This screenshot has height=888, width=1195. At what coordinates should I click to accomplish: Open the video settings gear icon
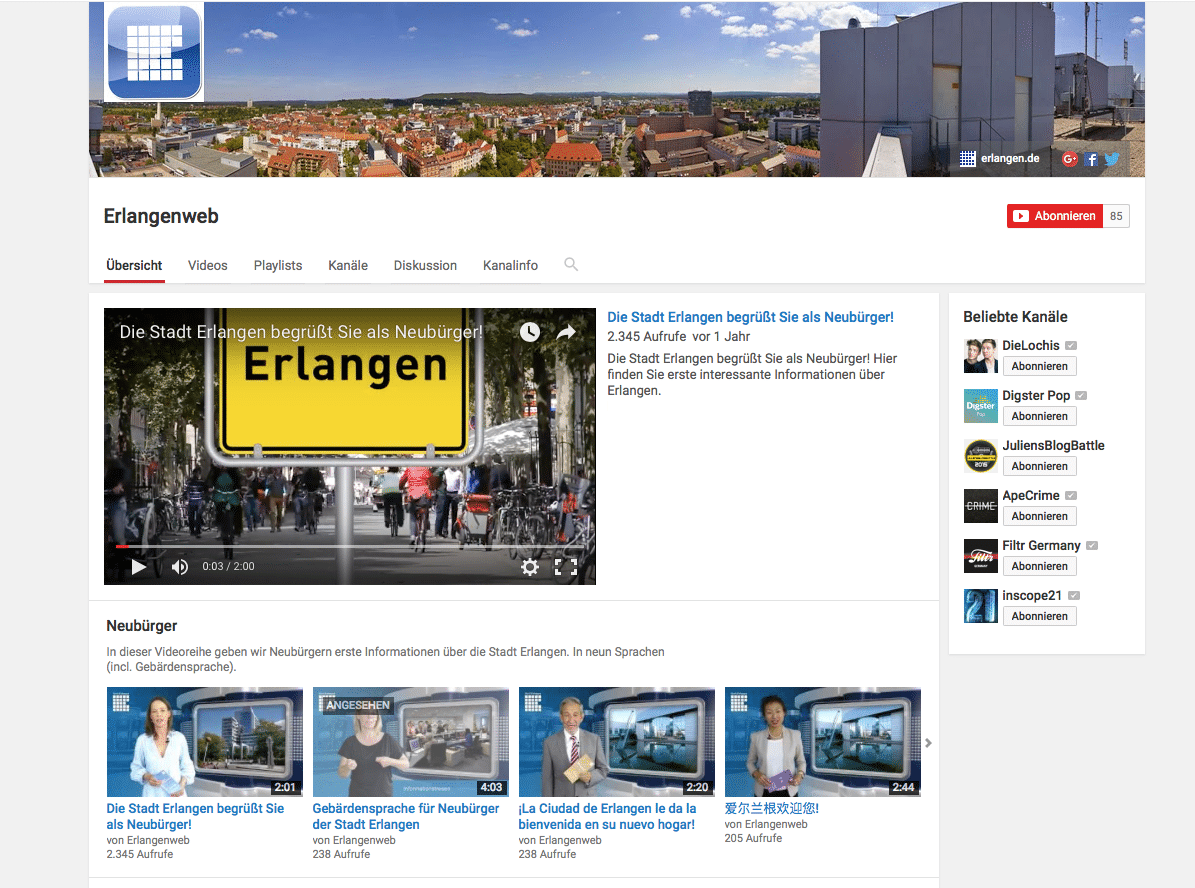click(x=530, y=566)
